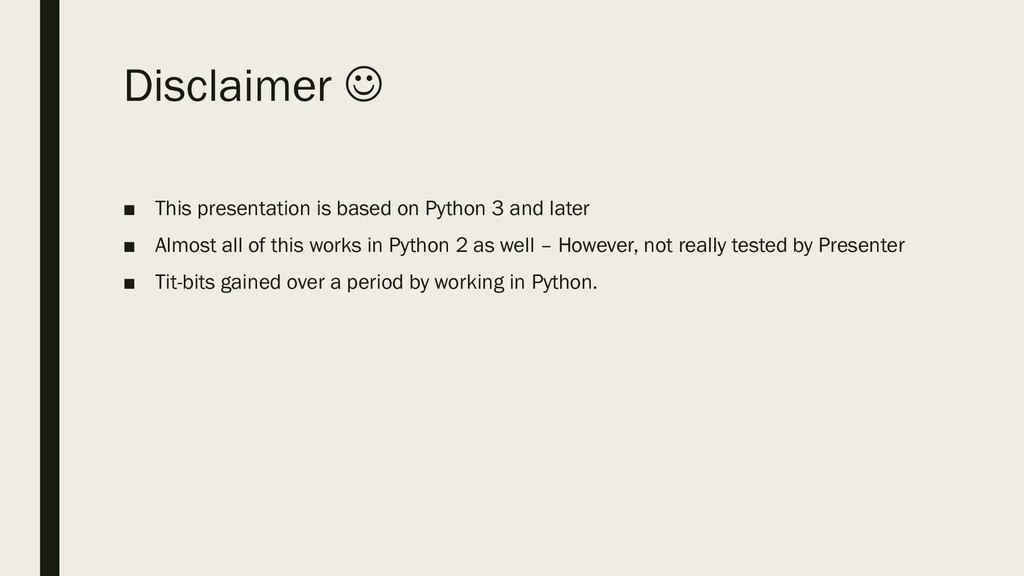Select the line about Python 3 and later
The height and width of the screenshot is (576, 1024).
pyautogui.click(x=372, y=209)
